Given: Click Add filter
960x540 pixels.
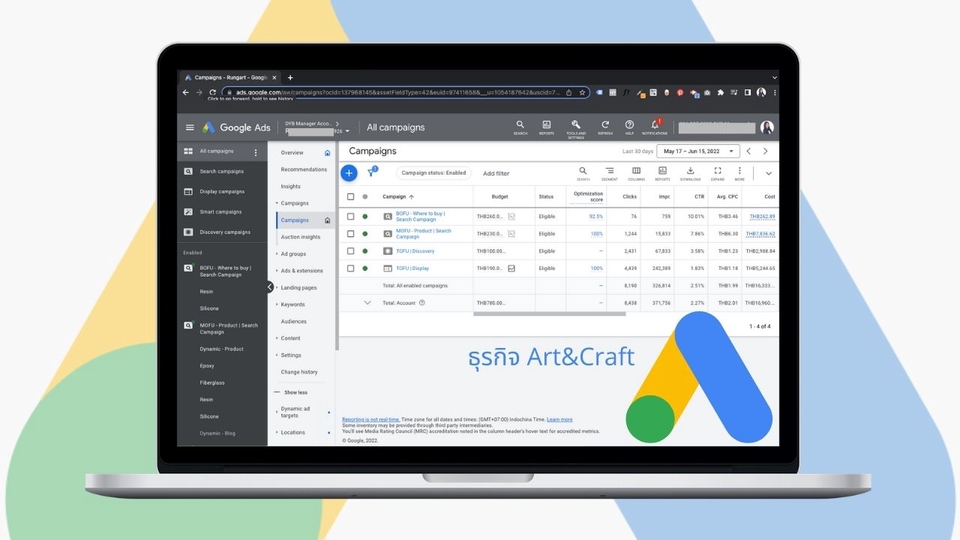Looking at the screenshot, I should click(x=496, y=173).
